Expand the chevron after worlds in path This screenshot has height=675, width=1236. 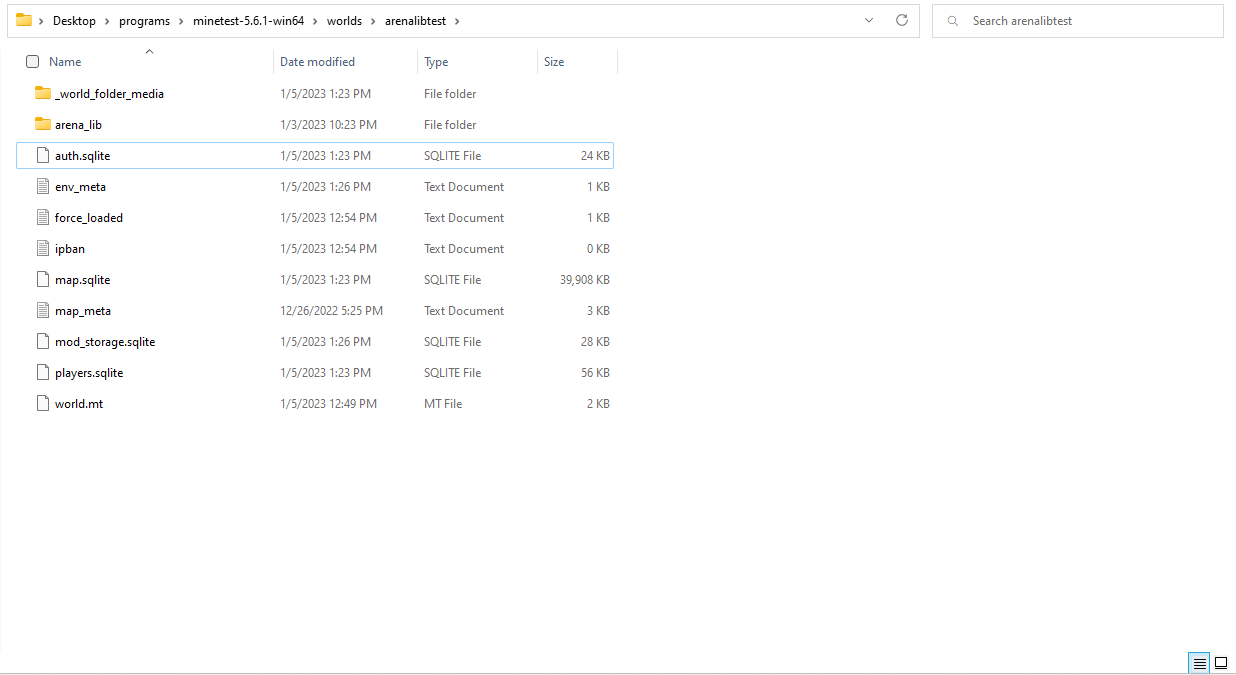[x=373, y=21]
